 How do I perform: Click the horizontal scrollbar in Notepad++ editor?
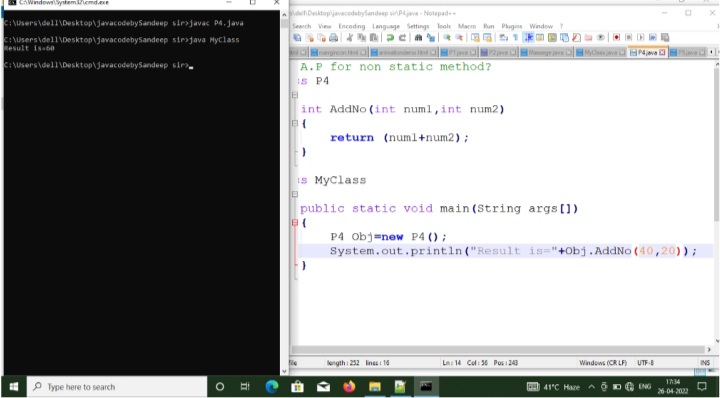498,349
